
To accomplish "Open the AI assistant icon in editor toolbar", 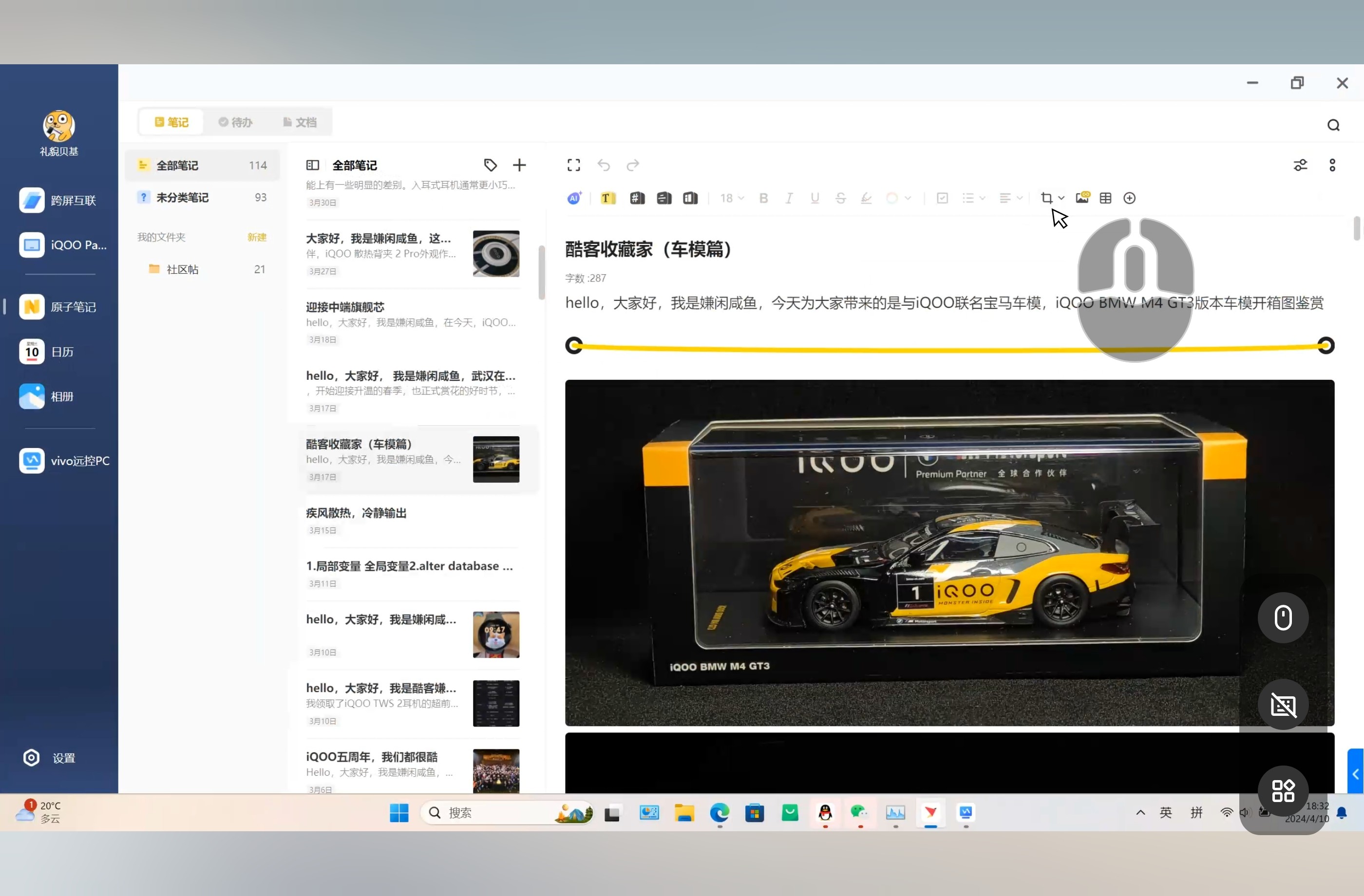I will (574, 198).
